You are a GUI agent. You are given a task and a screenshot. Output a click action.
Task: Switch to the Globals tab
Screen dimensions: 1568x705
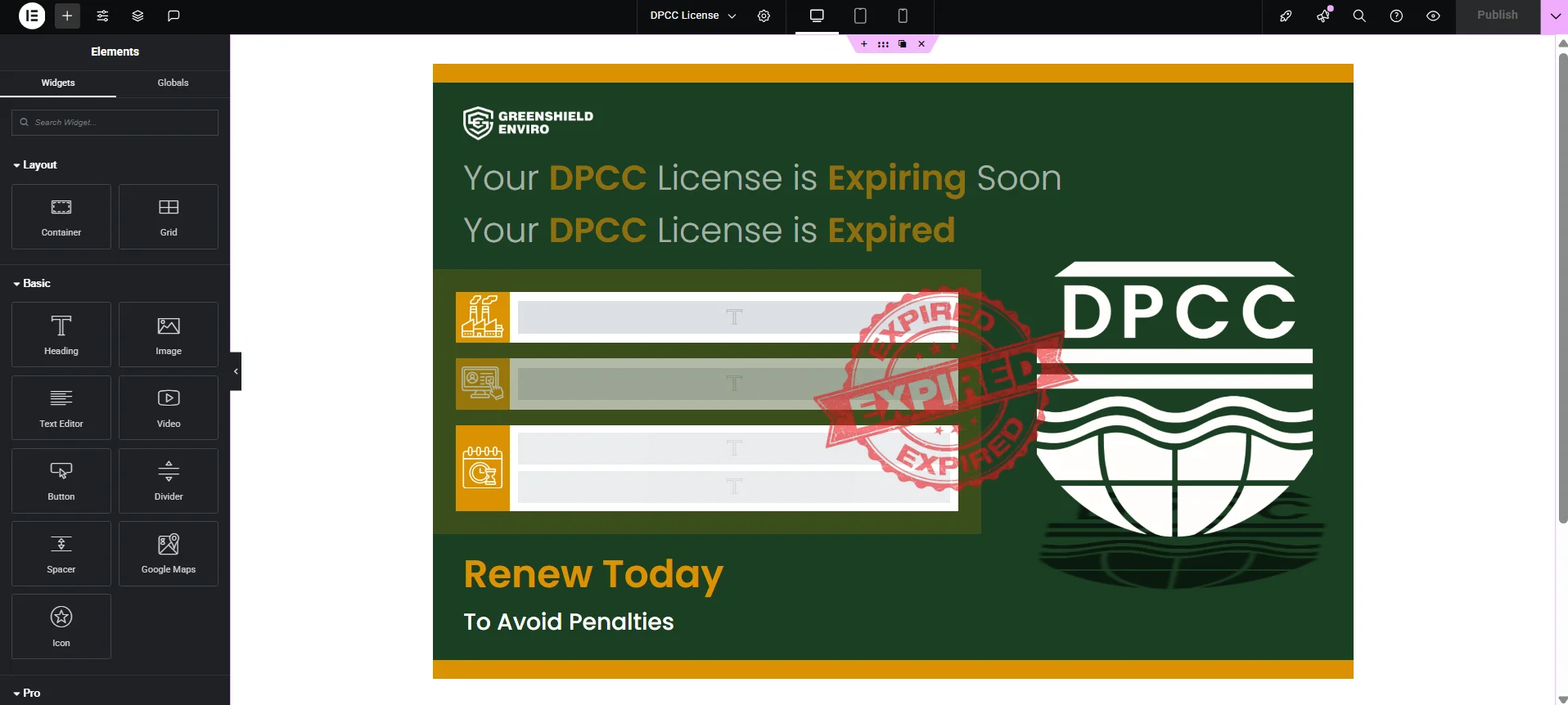tap(173, 83)
